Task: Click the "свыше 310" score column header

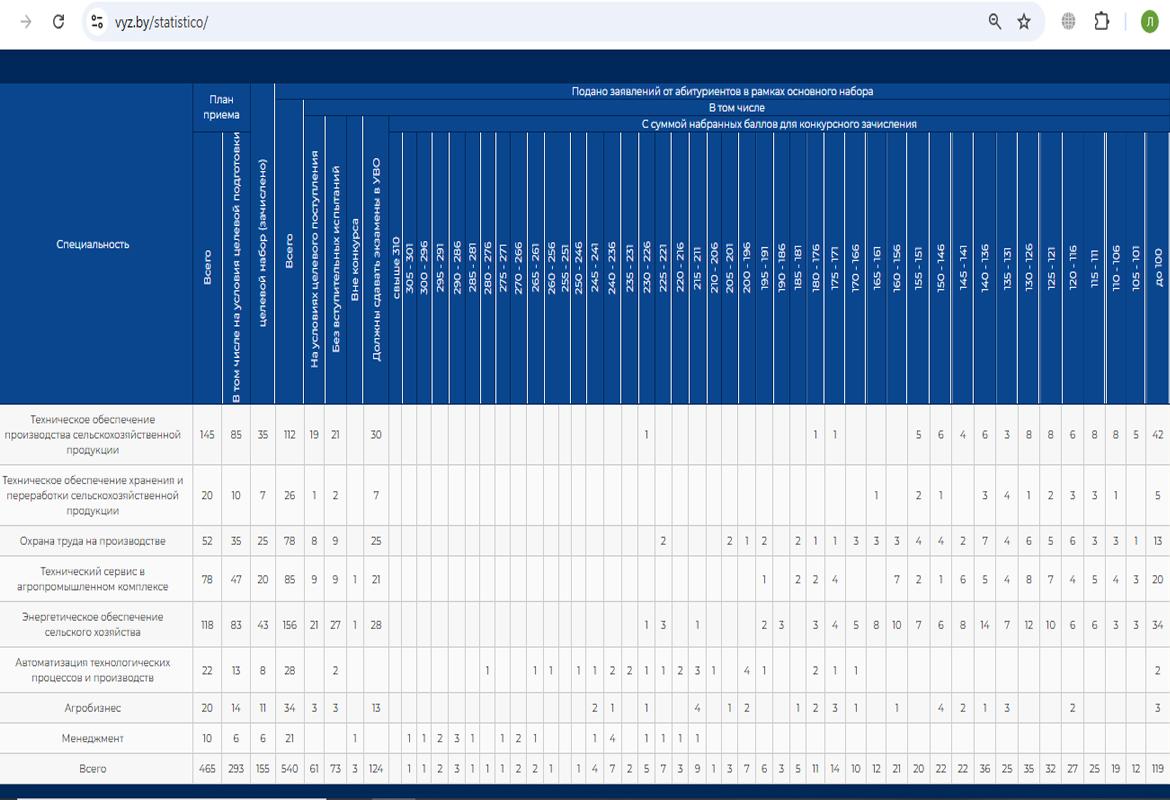Action: pos(396,268)
